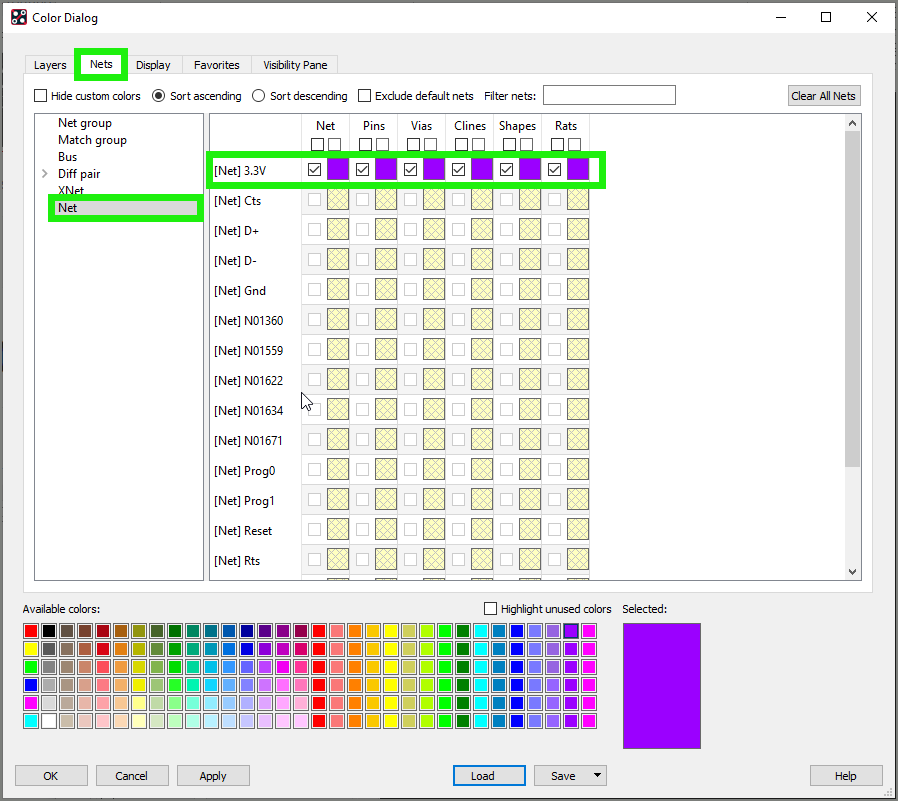The image size is (898, 801).
Task: Click the Color Dialog app icon in title bar
Action: tap(19, 18)
